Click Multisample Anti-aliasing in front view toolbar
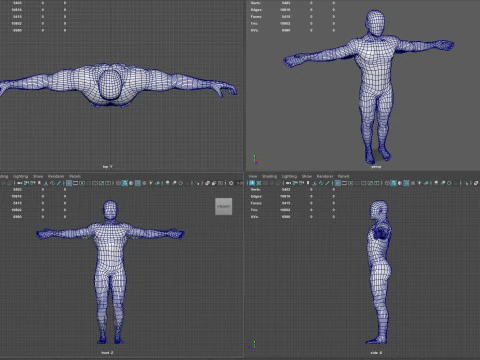The height and width of the screenshot is (360, 480). tap(180, 183)
